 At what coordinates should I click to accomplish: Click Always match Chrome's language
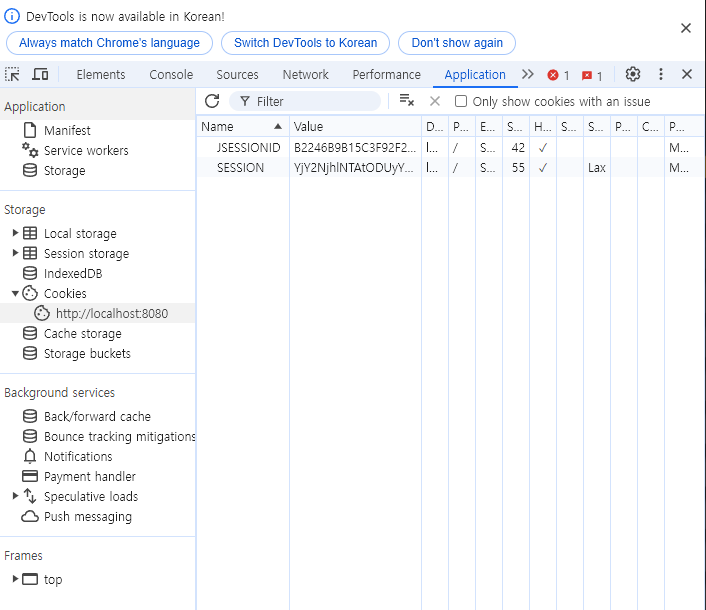coord(109,43)
